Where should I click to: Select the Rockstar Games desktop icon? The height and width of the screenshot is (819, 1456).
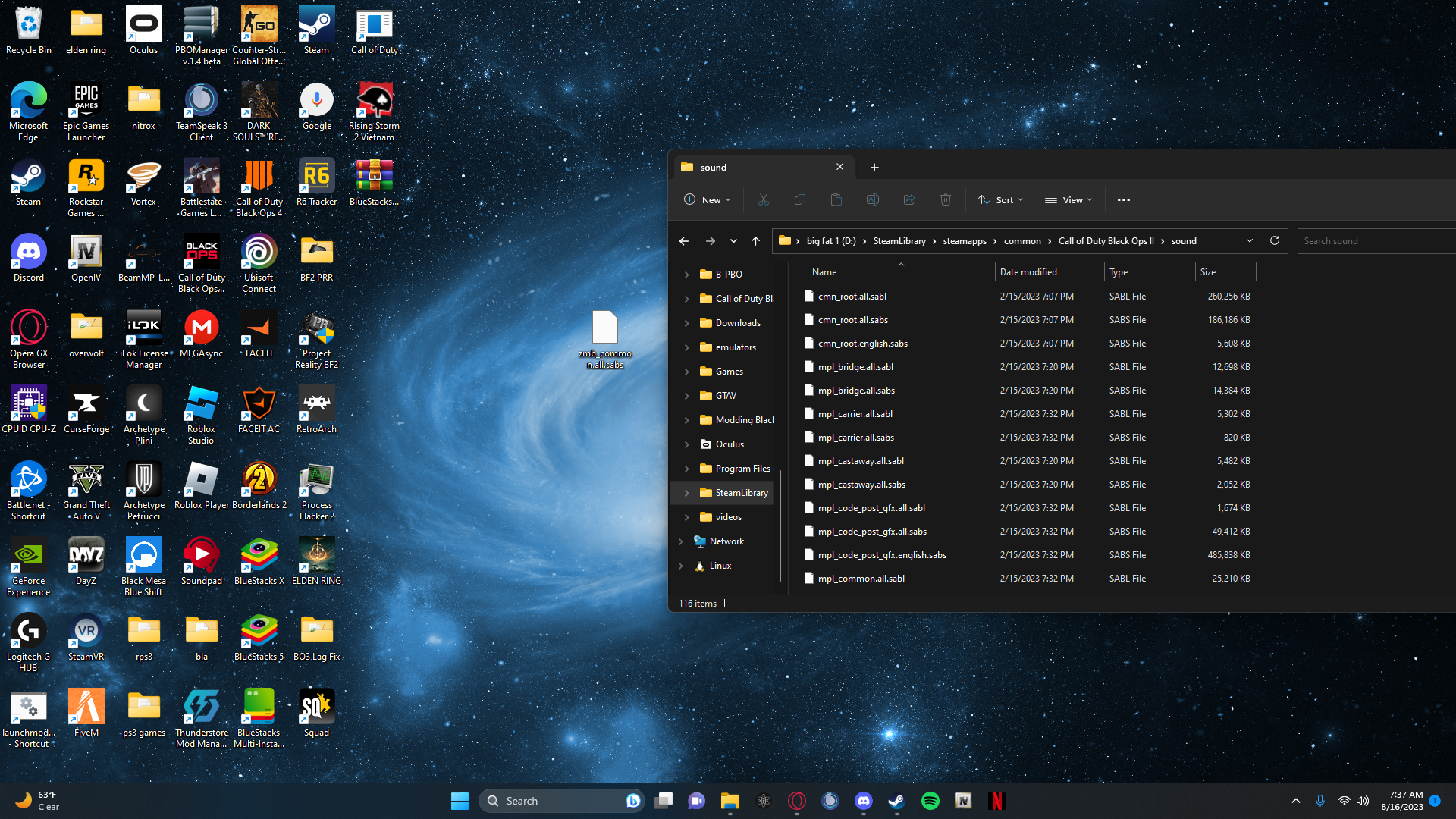[86, 188]
